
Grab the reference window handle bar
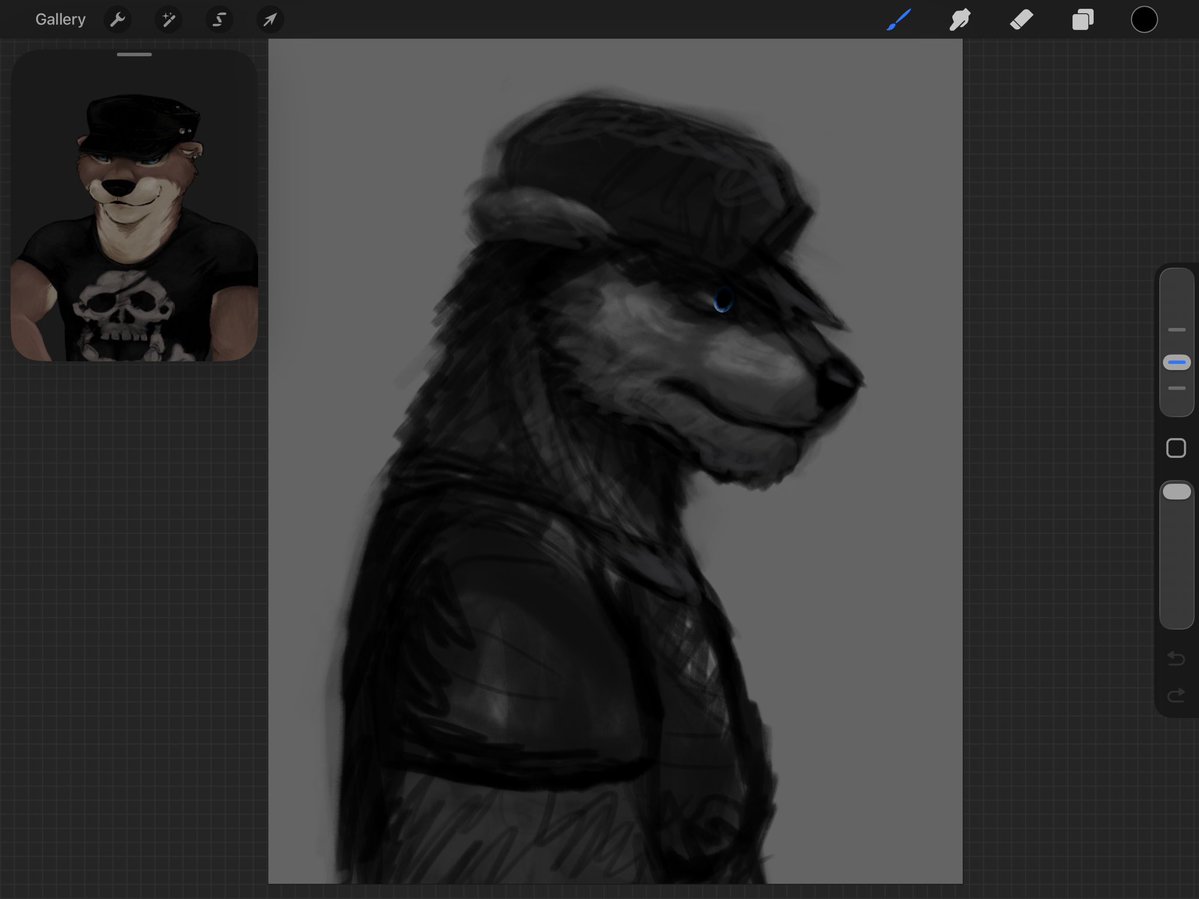135,54
